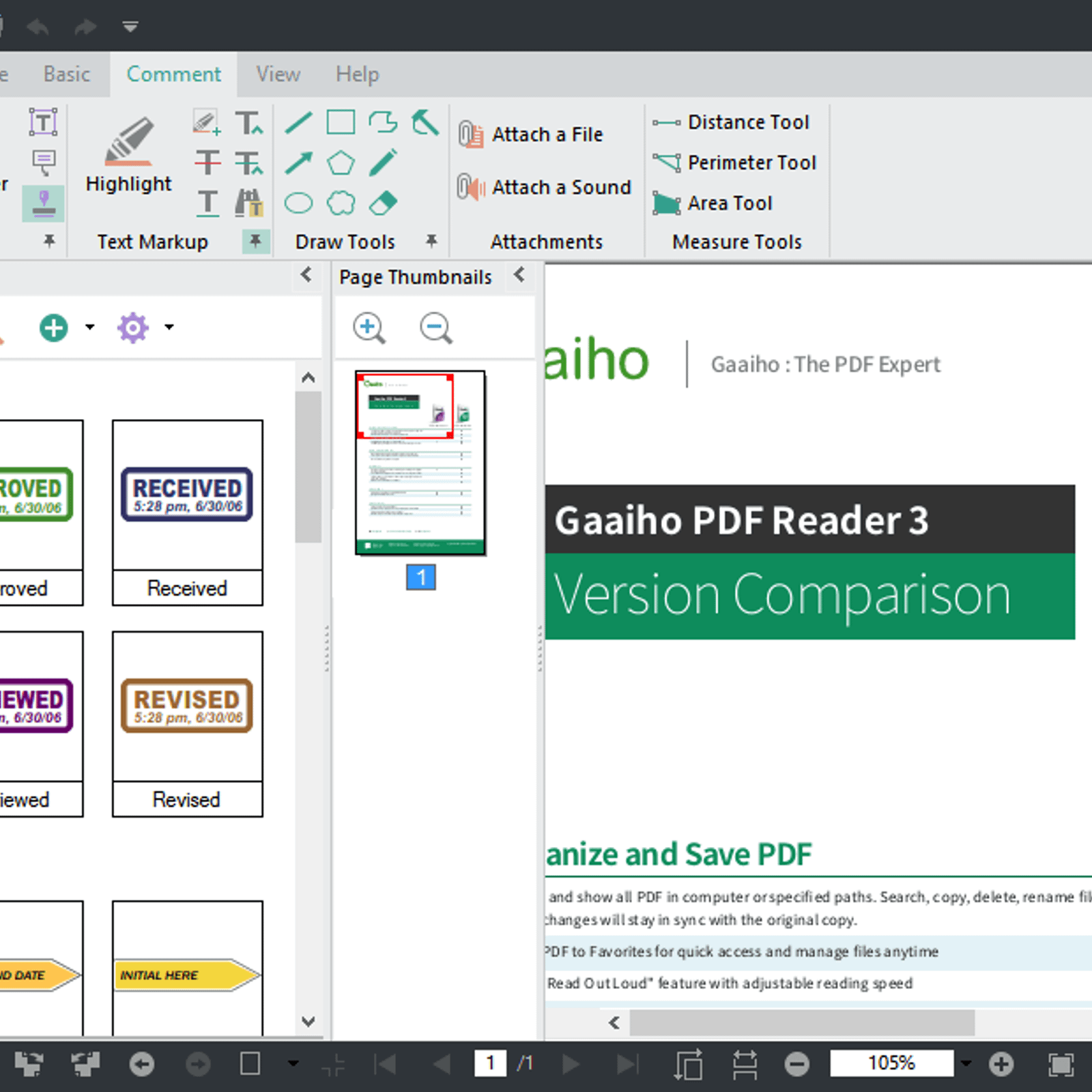Click the page number input field

click(x=490, y=1063)
